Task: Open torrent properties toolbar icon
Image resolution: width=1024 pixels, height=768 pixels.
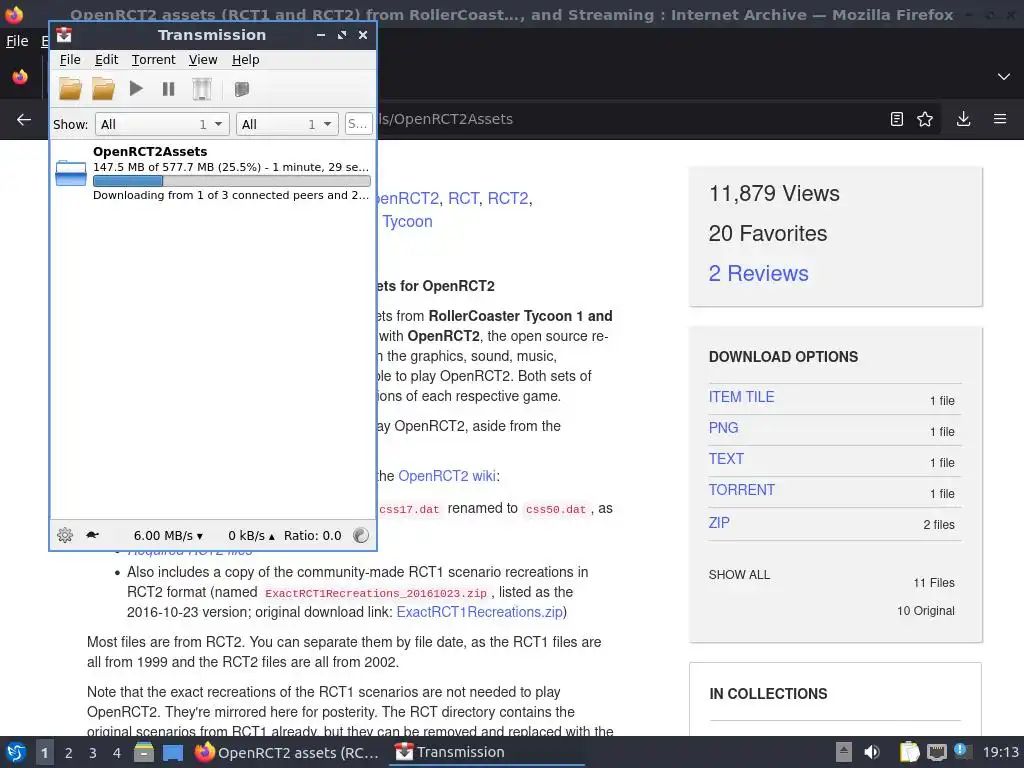Action: (x=242, y=89)
